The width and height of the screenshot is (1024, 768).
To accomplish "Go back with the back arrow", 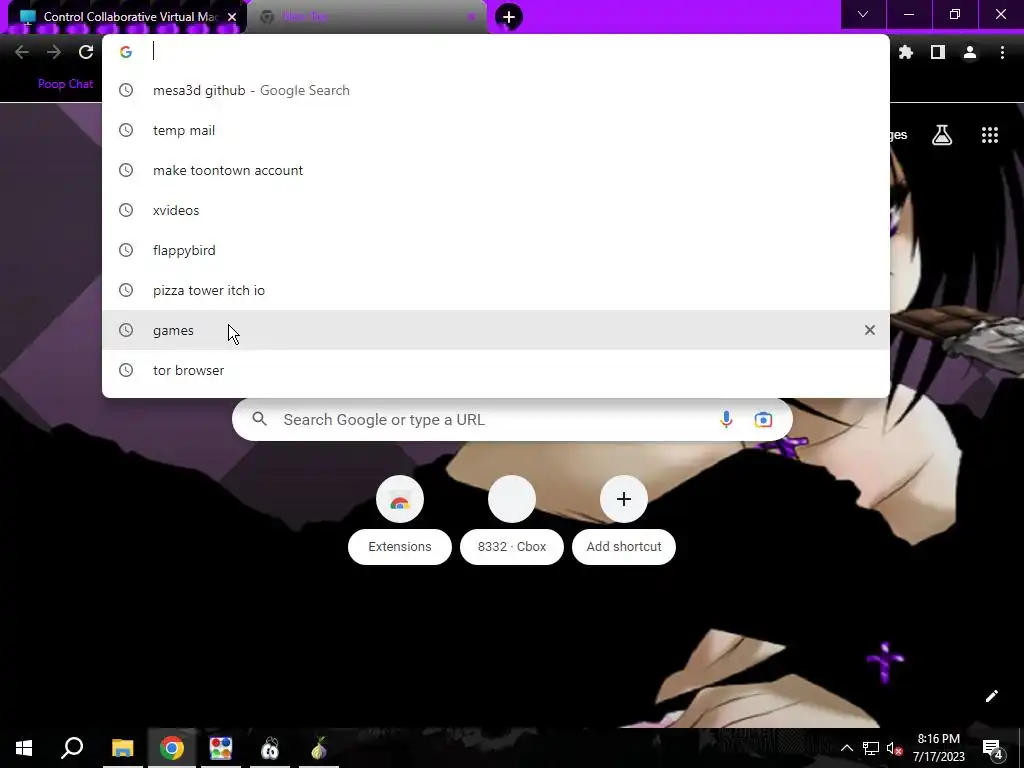I will click(x=22, y=52).
